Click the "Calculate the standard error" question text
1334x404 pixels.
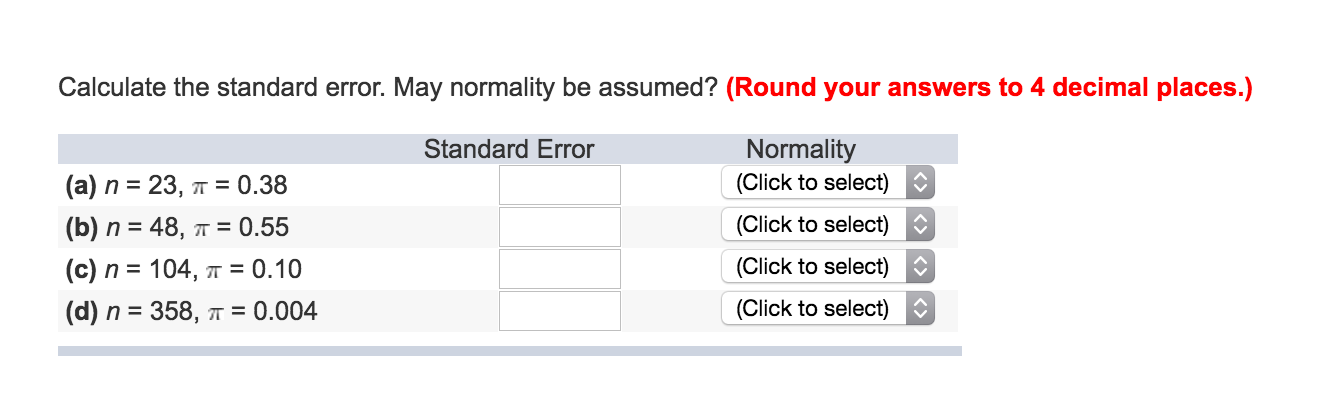(x=388, y=88)
